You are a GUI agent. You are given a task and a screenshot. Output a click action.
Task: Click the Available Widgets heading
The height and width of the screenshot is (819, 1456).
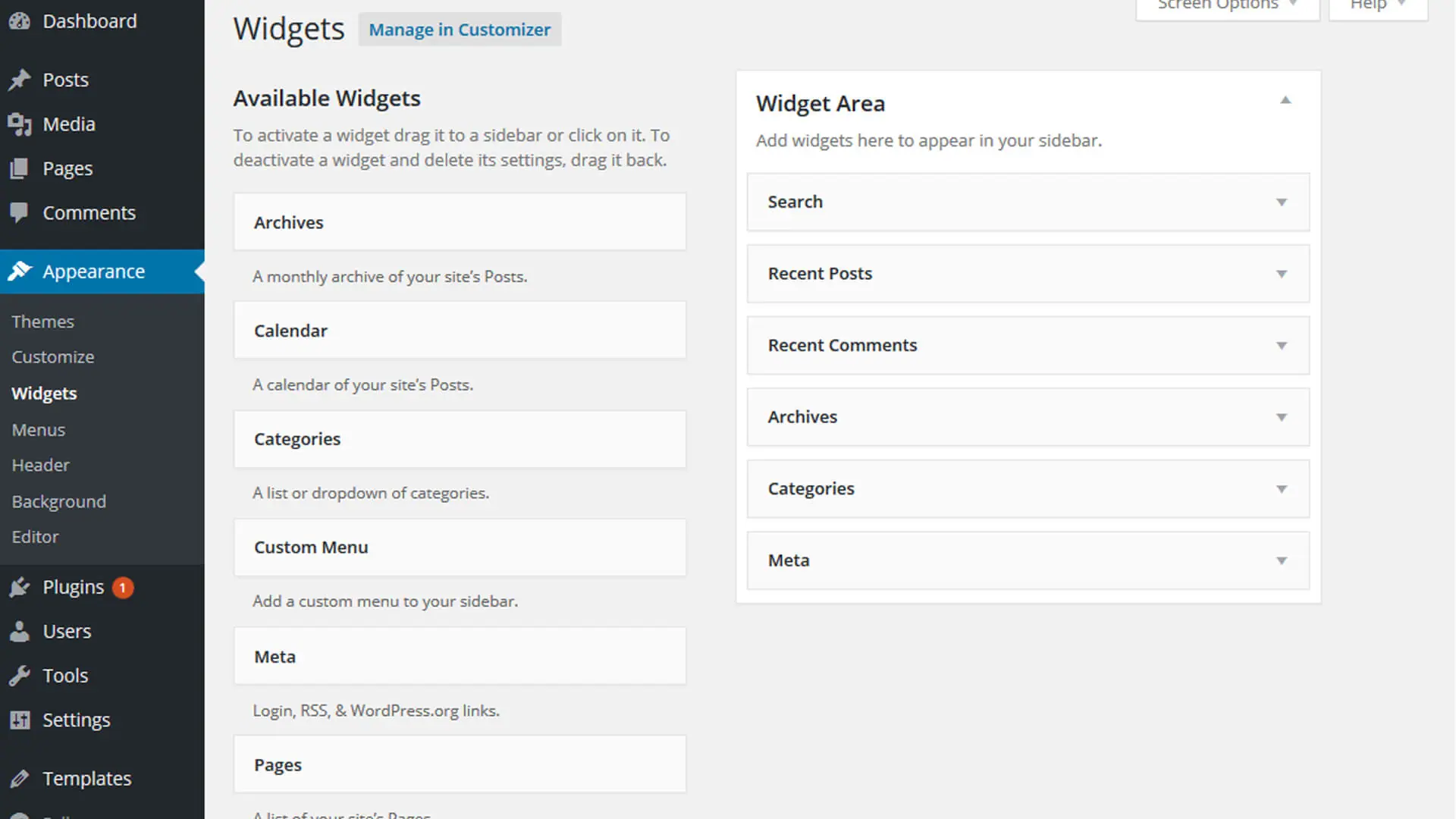pos(327,99)
